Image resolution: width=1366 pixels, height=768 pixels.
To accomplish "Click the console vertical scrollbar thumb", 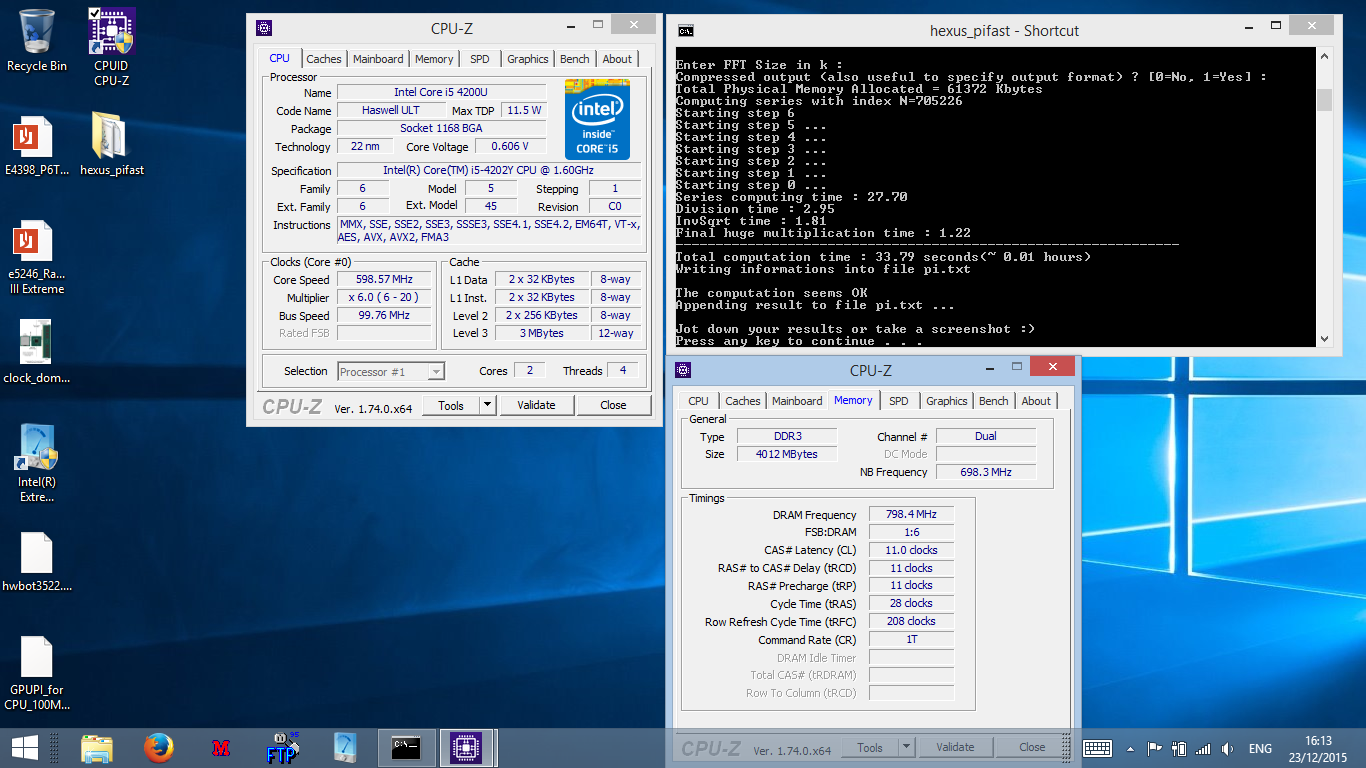I will [x=1324, y=100].
